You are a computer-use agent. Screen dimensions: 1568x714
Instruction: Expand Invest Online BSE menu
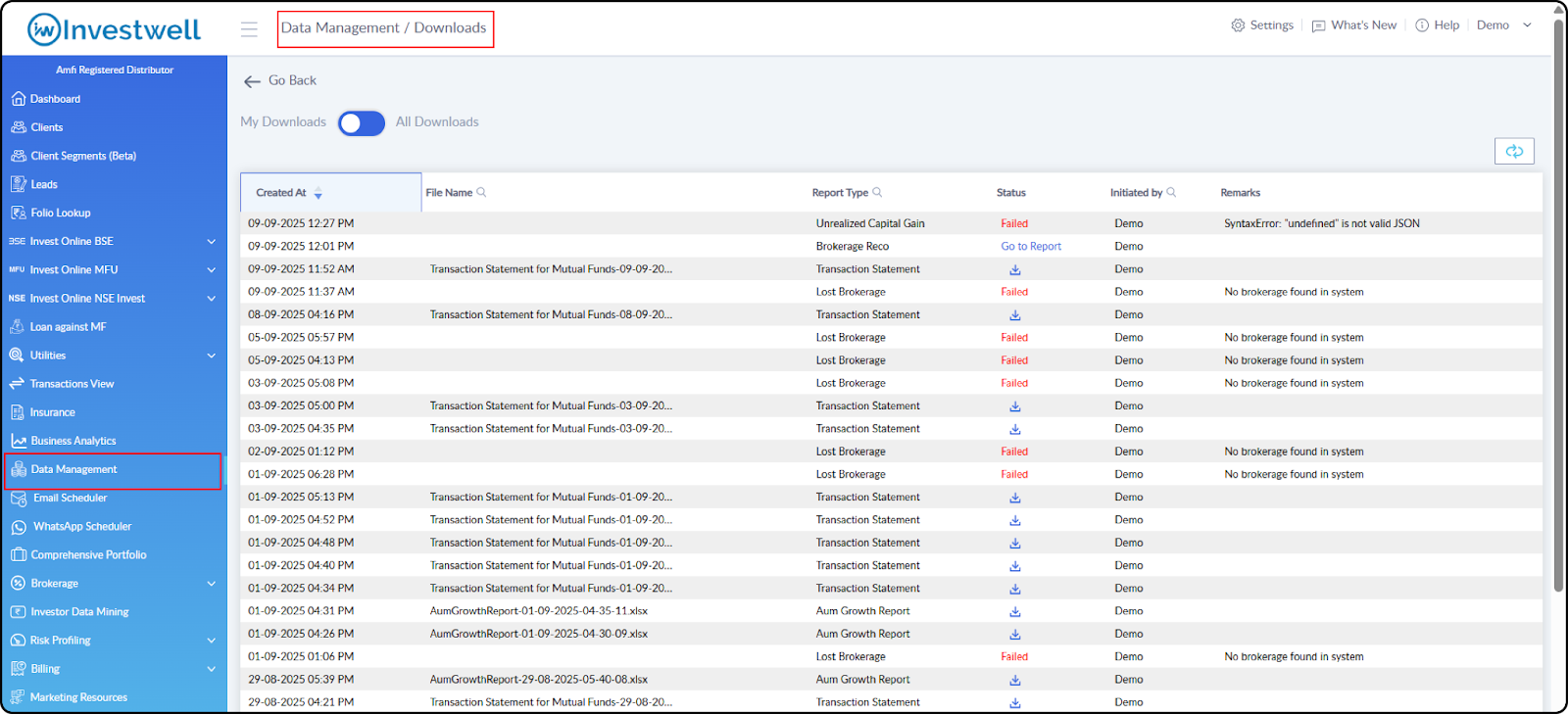[x=211, y=241]
